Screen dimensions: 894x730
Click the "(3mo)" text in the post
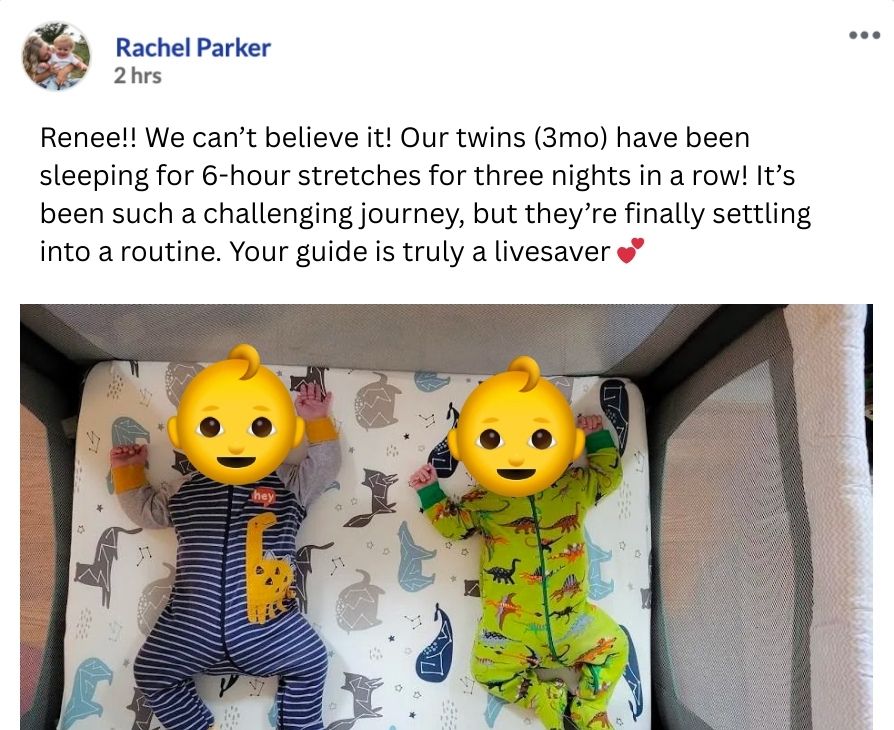(x=570, y=139)
